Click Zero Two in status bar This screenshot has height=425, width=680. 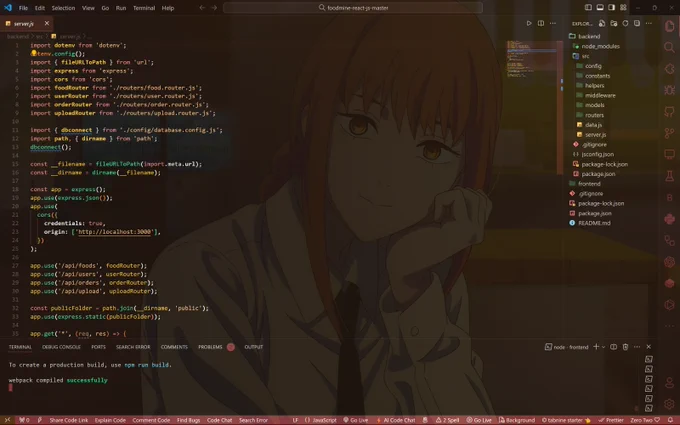click(645, 420)
